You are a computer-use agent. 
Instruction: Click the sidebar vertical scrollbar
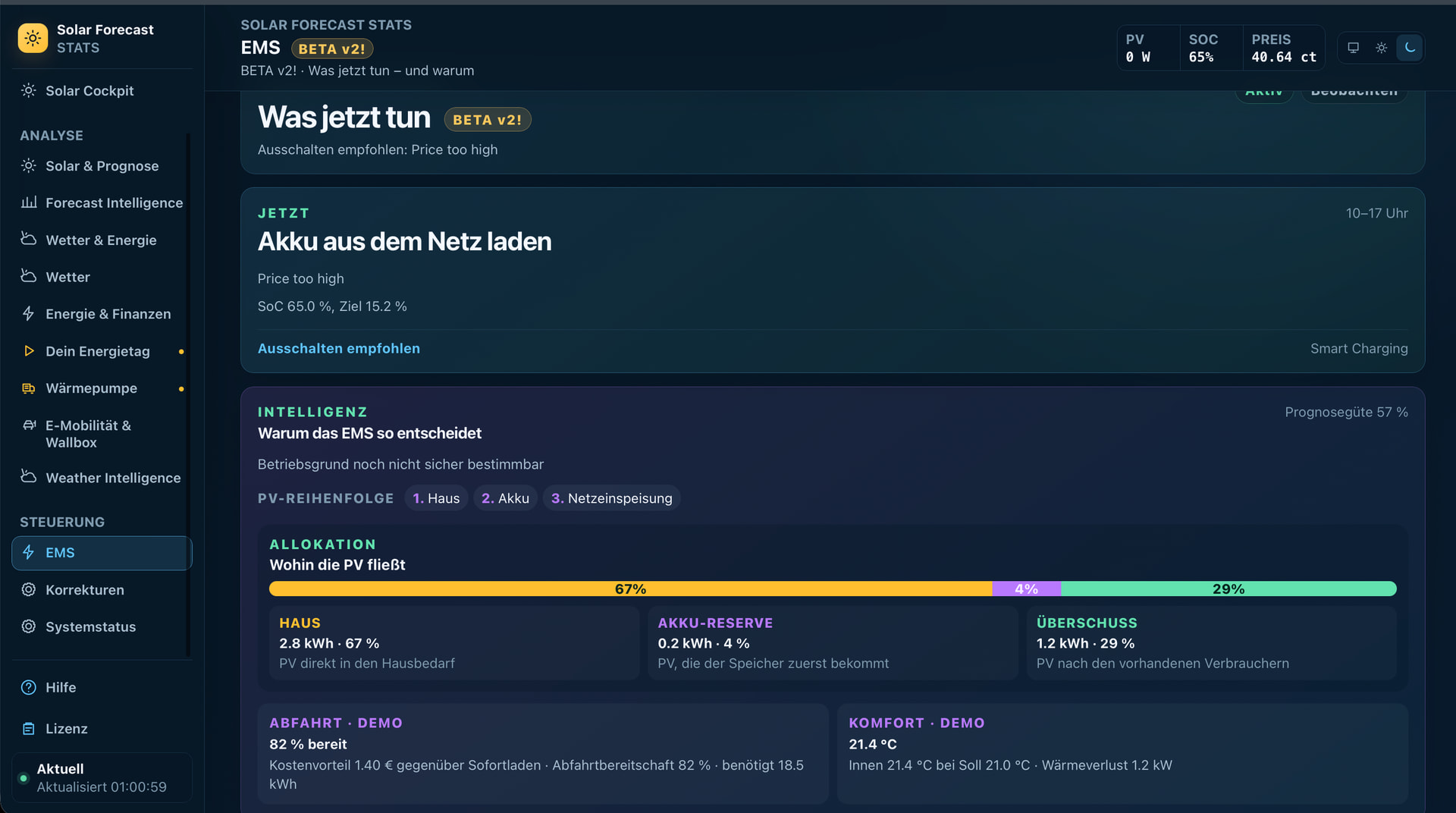click(188, 394)
